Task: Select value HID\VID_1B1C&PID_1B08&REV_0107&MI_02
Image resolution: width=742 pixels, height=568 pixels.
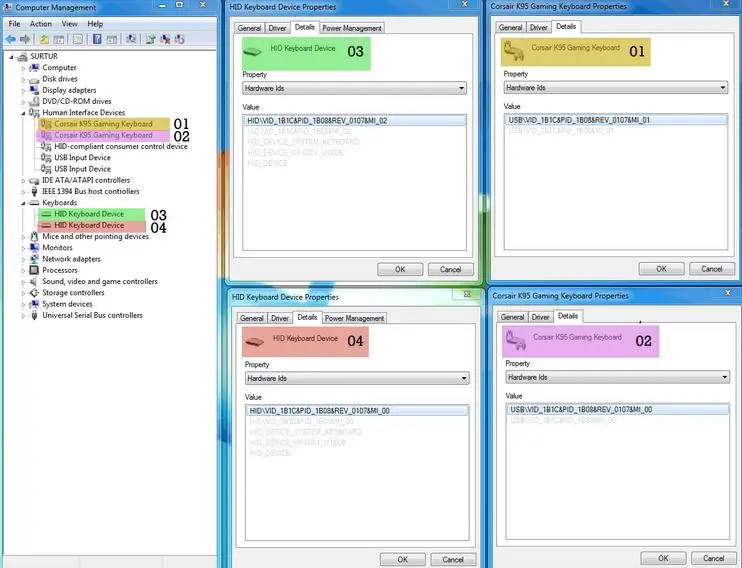Action: (354, 121)
